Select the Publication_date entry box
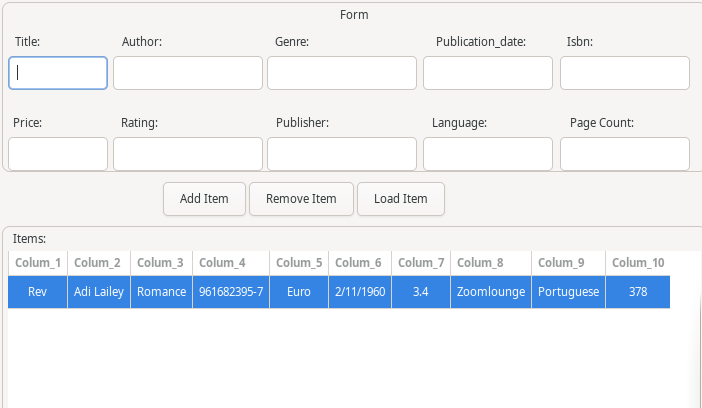The height and width of the screenshot is (408, 702). 488,73
